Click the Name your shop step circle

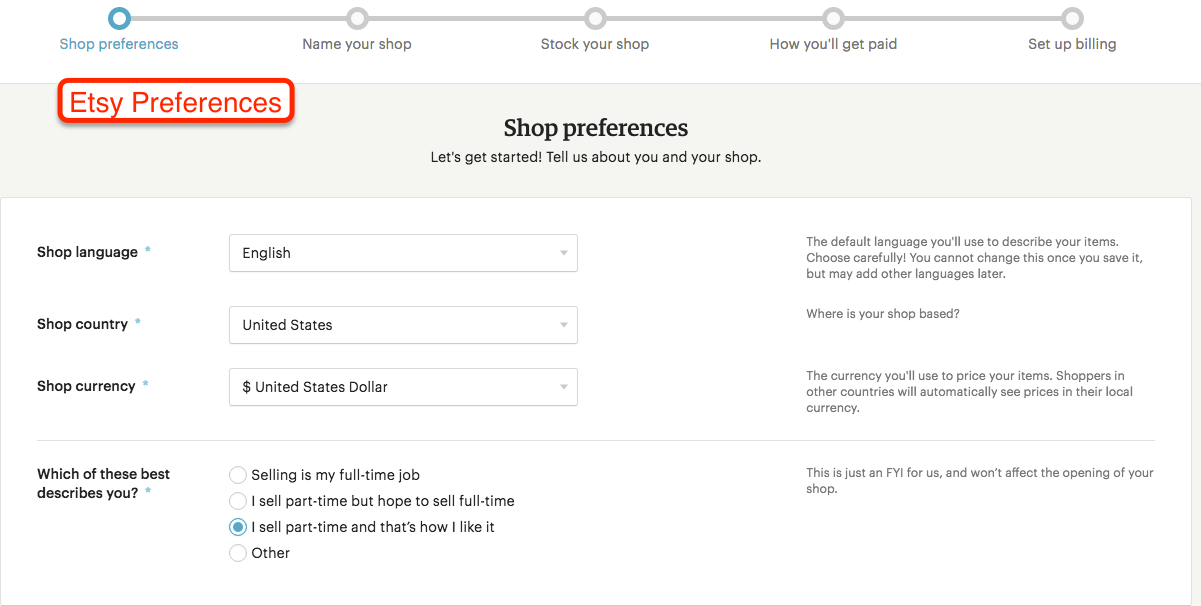tap(357, 18)
